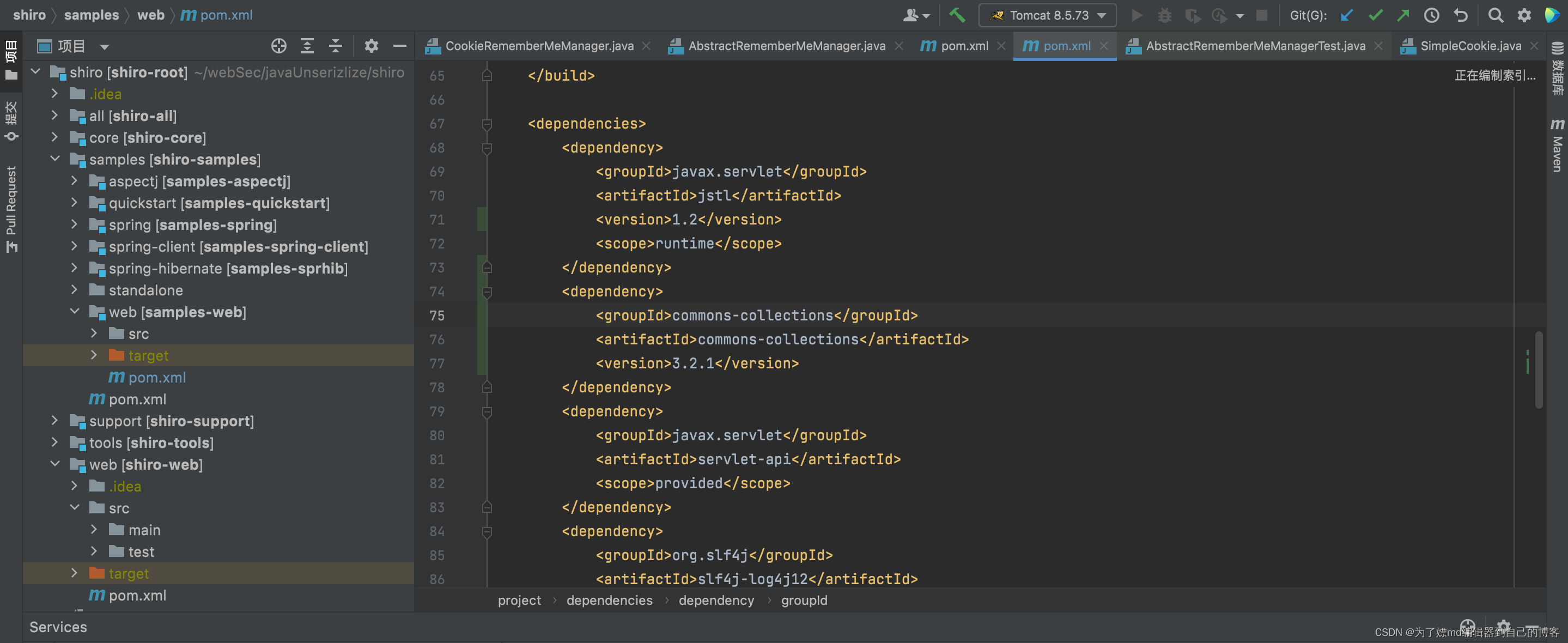Fold the dependency block at line 84
The image size is (1568, 643).
pos(487,532)
